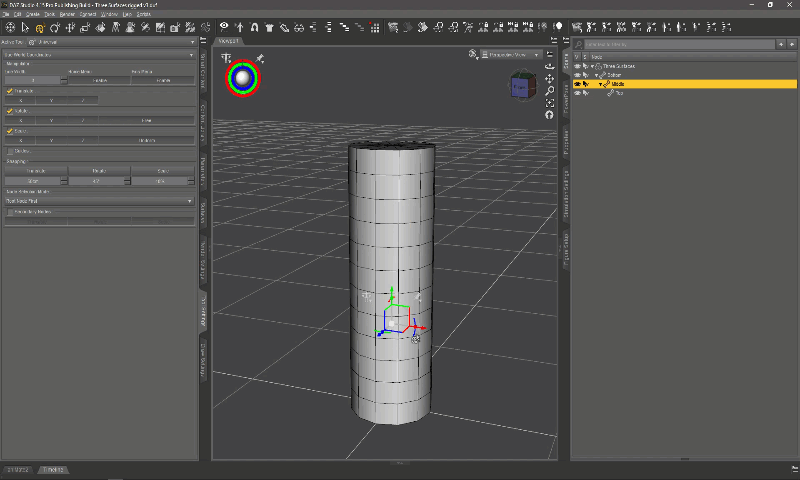Toggle visibility of the Bottom bone
This screenshot has width=800, height=480.
[x=578, y=75]
